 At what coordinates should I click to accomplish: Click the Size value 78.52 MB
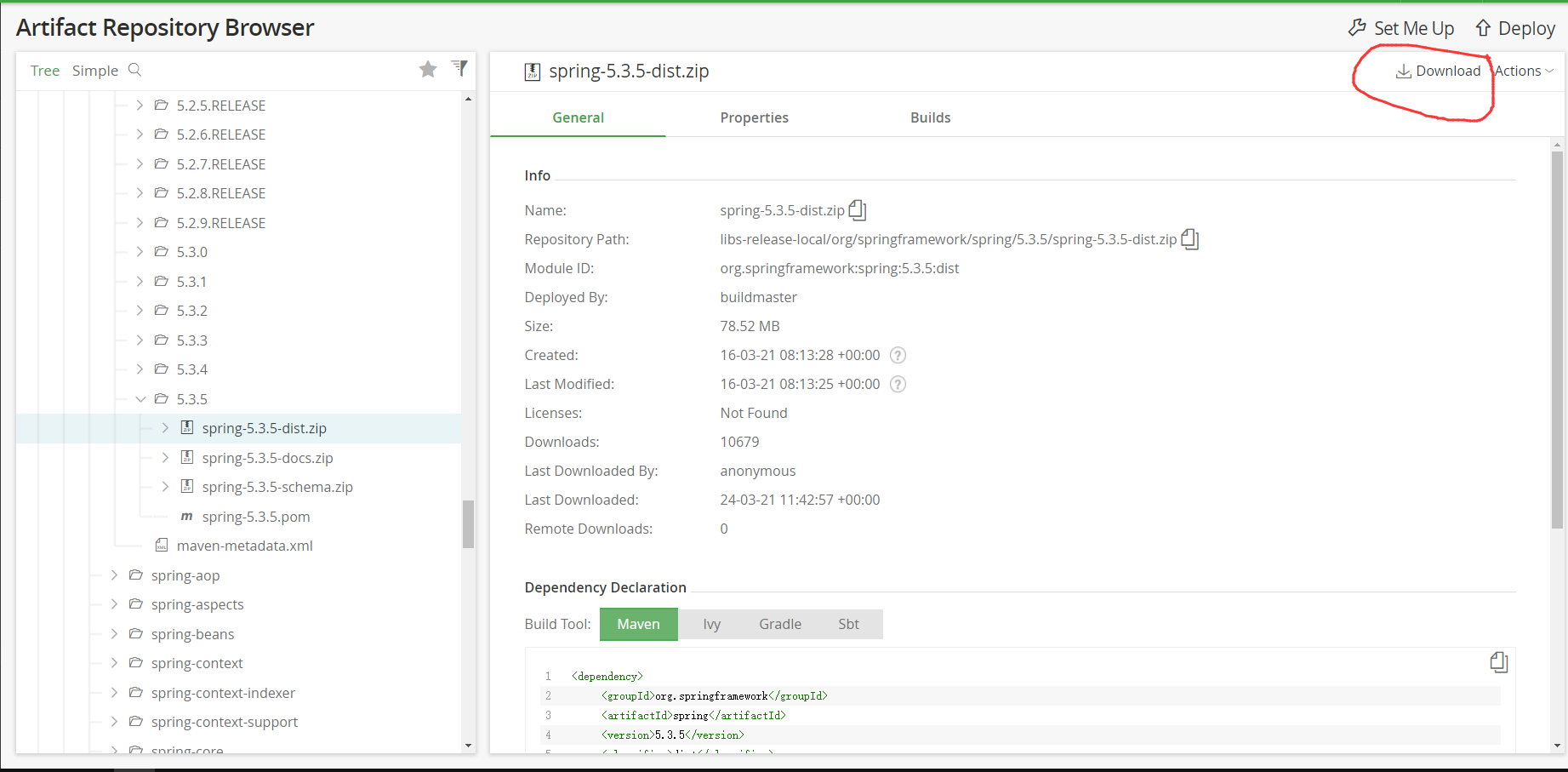(x=750, y=326)
